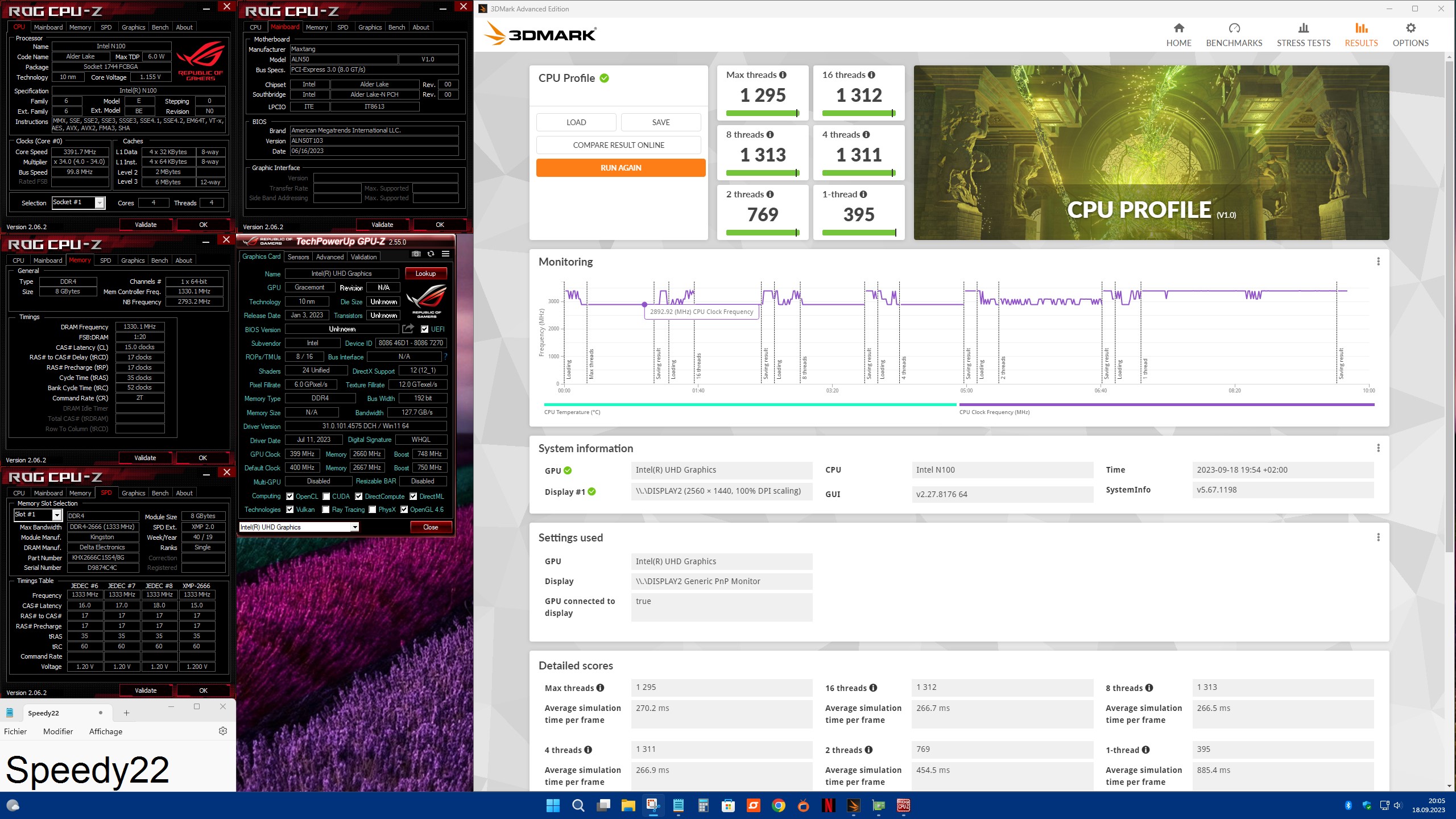Image resolution: width=1456 pixels, height=819 pixels.
Task: Open Fichier menu in Speedy22 Notepad
Action: (15, 731)
